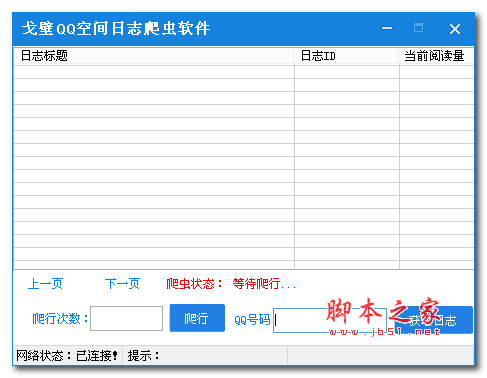Focus the 爬行次数 input field
Image resolution: width=487 pixels, height=378 pixels.
(x=126, y=319)
